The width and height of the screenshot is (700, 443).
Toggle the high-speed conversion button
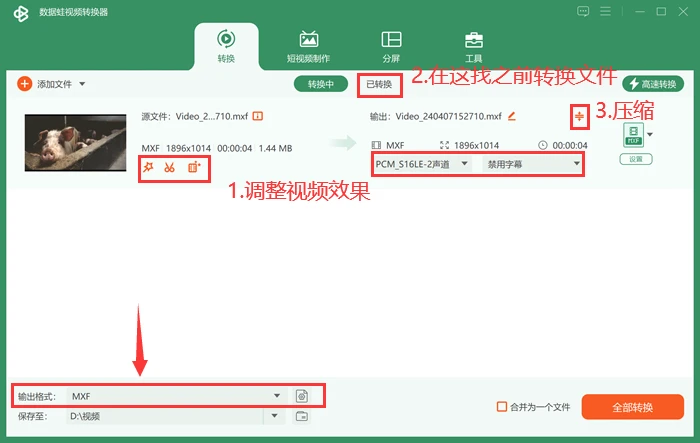point(653,84)
